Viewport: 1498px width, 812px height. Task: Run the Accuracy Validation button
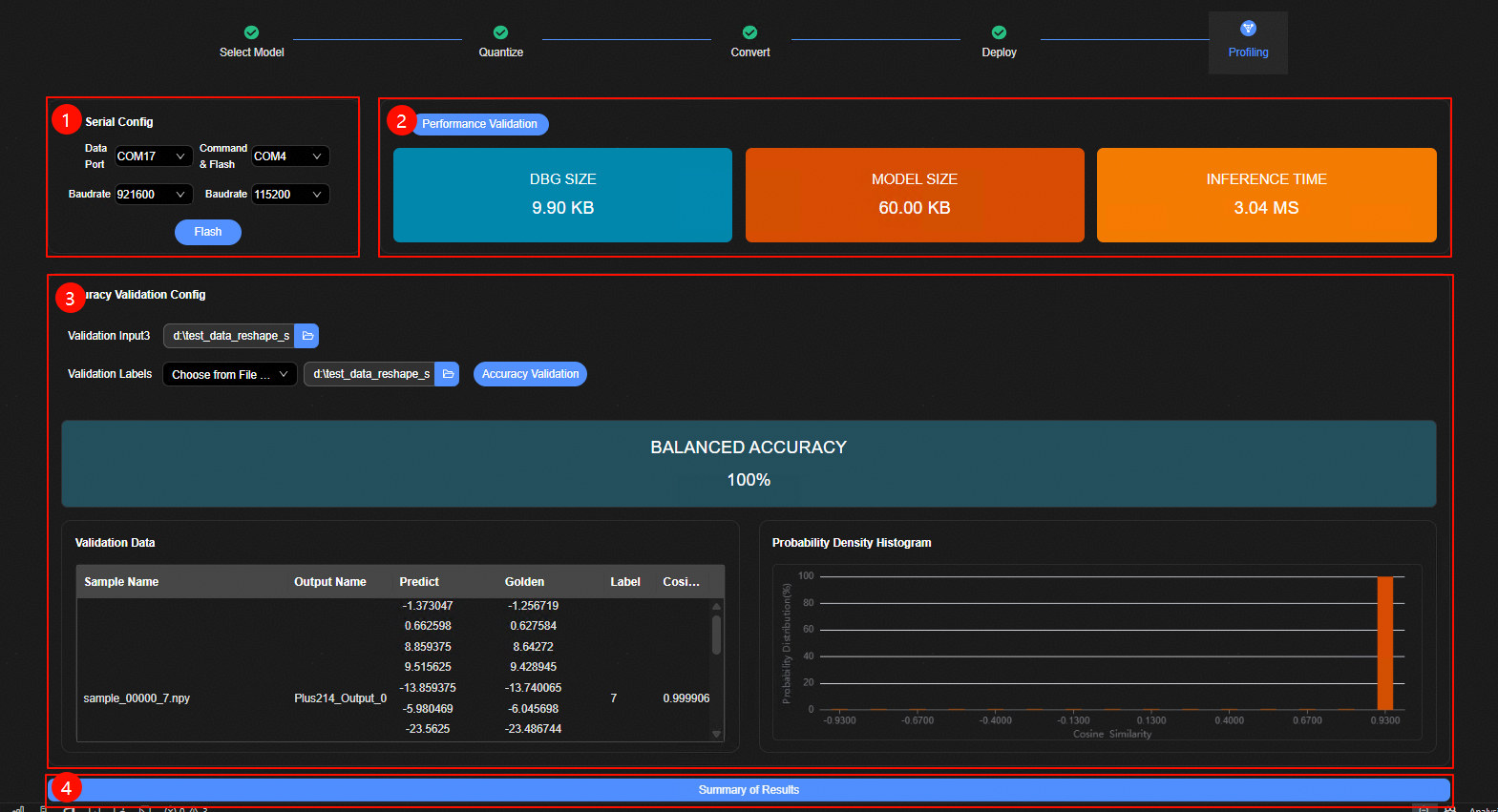tap(530, 374)
